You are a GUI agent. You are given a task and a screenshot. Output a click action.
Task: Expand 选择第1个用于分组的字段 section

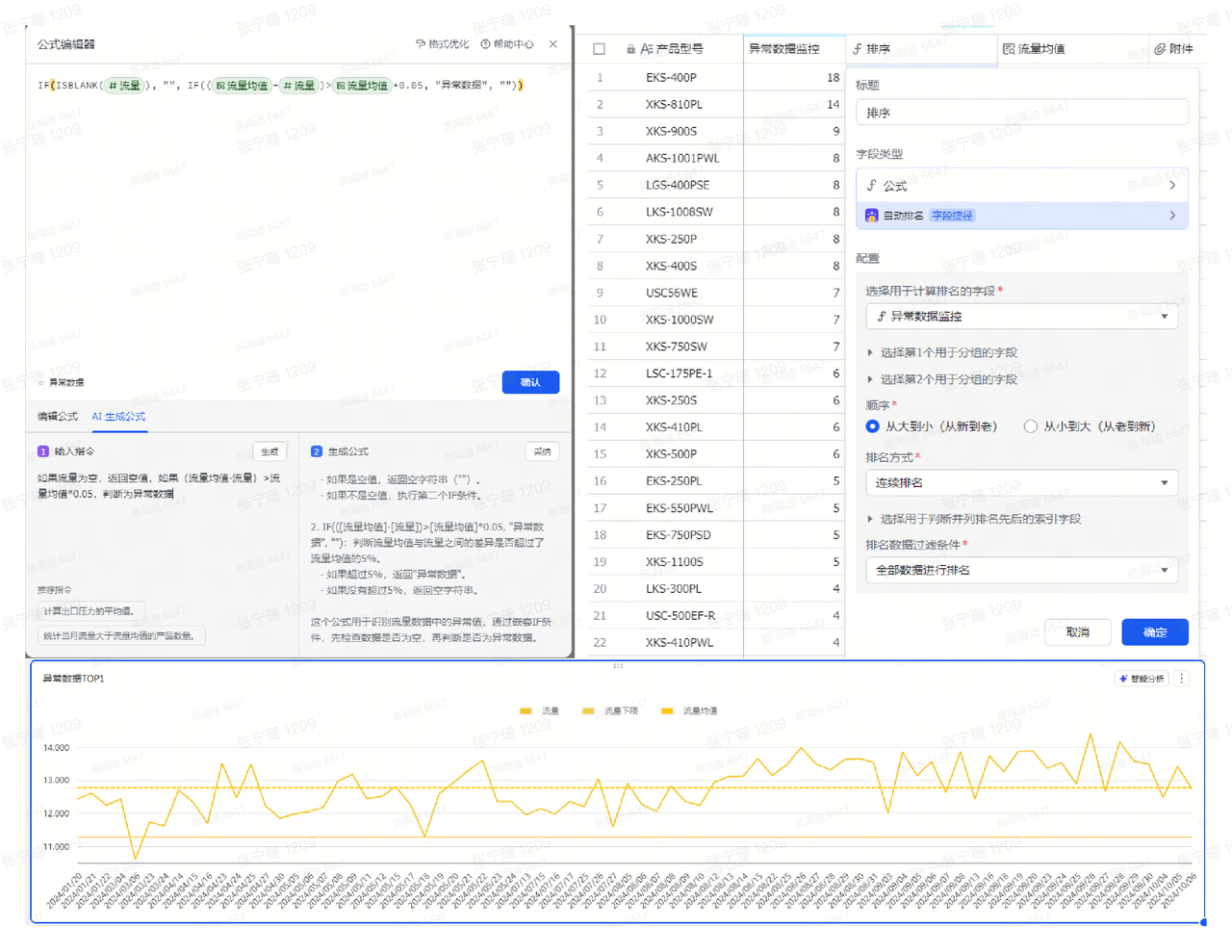tap(870, 353)
